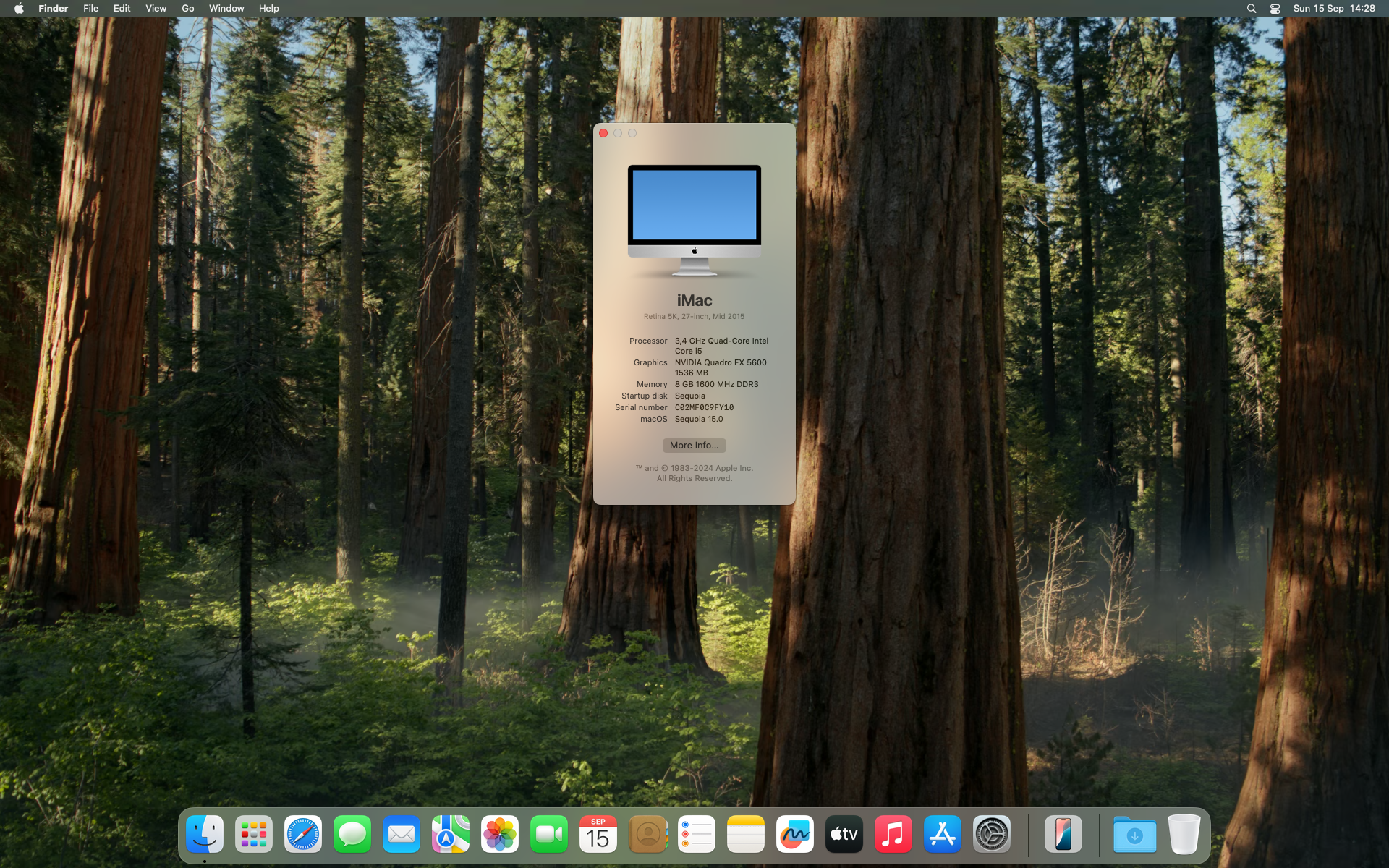Open the App Store icon
Image resolution: width=1389 pixels, height=868 pixels.
pyautogui.click(x=943, y=835)
